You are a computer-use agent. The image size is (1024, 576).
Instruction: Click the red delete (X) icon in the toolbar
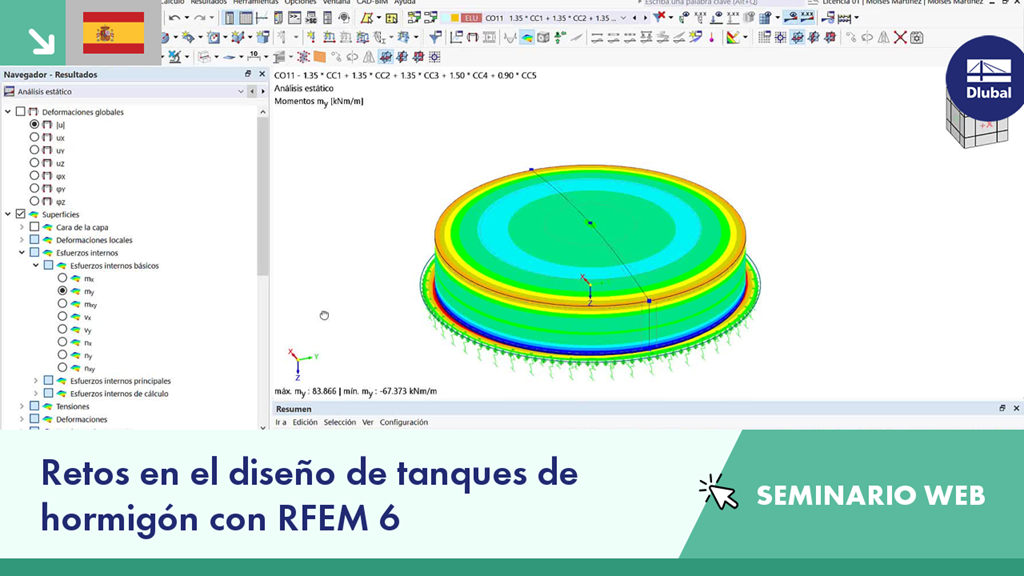[898, 38]
